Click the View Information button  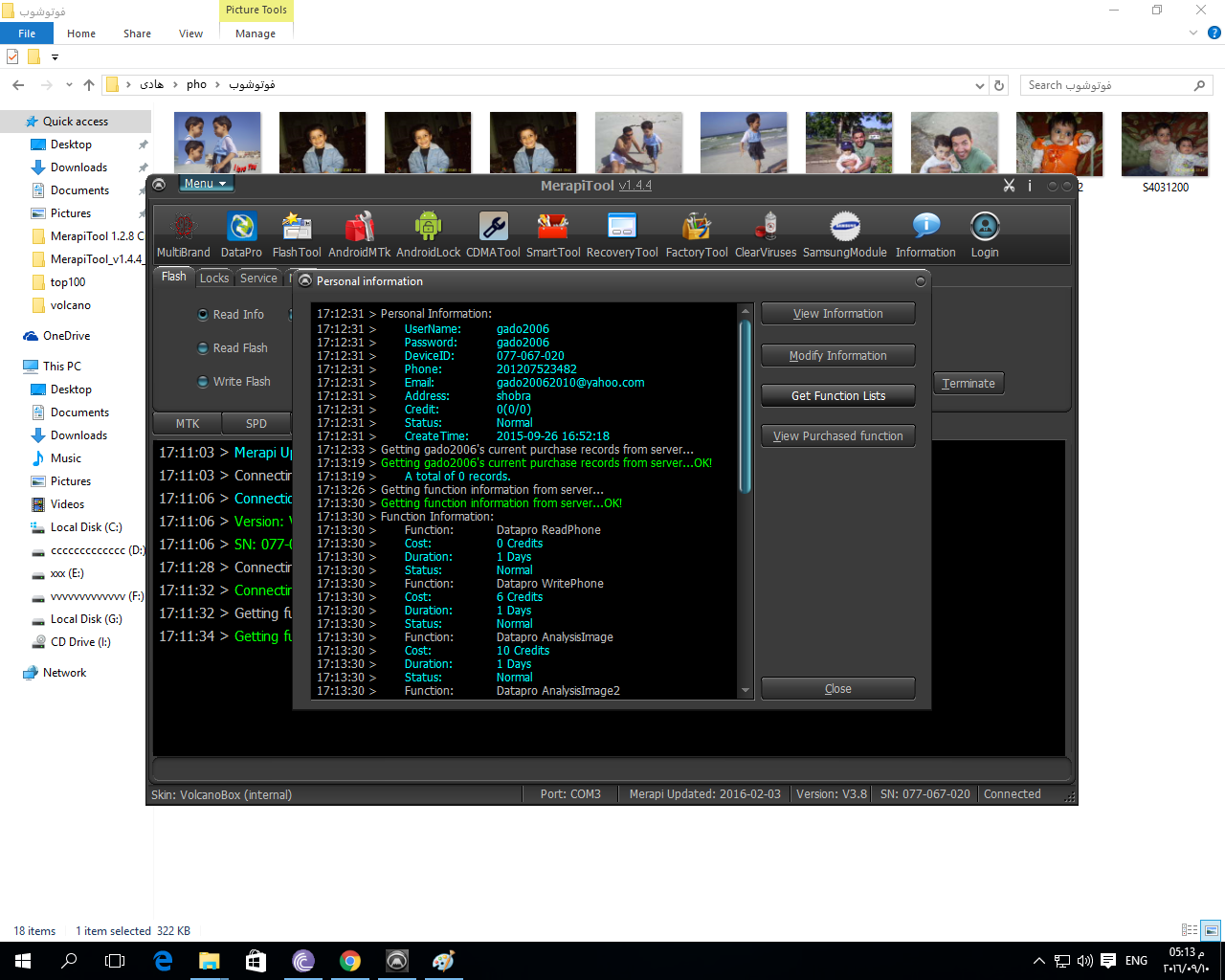tap(838, 314)
